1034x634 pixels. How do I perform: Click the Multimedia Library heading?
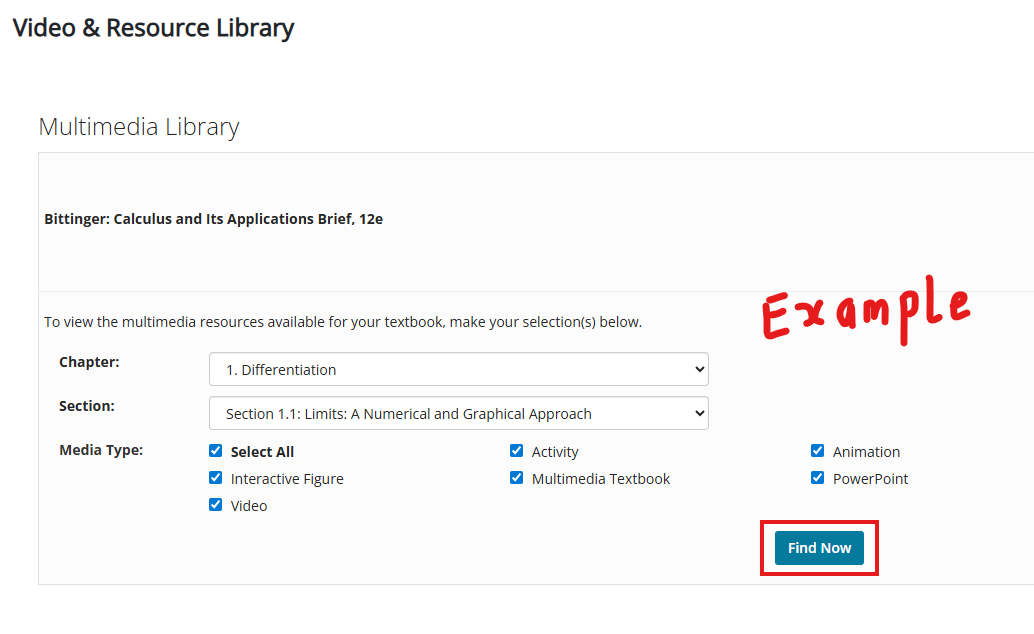coord(138,126)
